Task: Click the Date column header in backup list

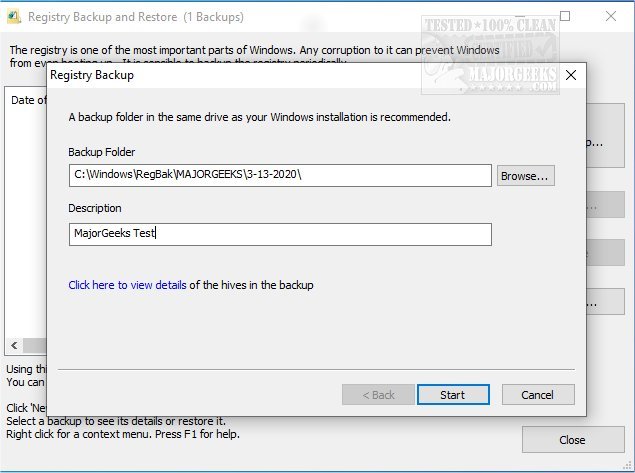Action: (28, 100)
